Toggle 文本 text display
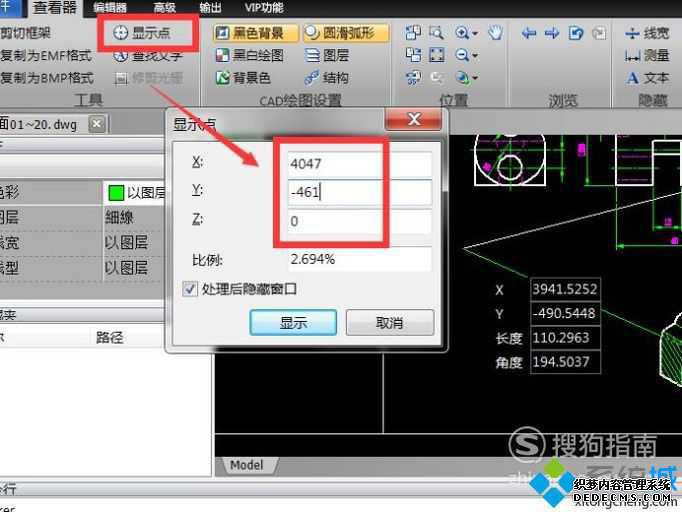682x512 pixels. click(647, 78)
